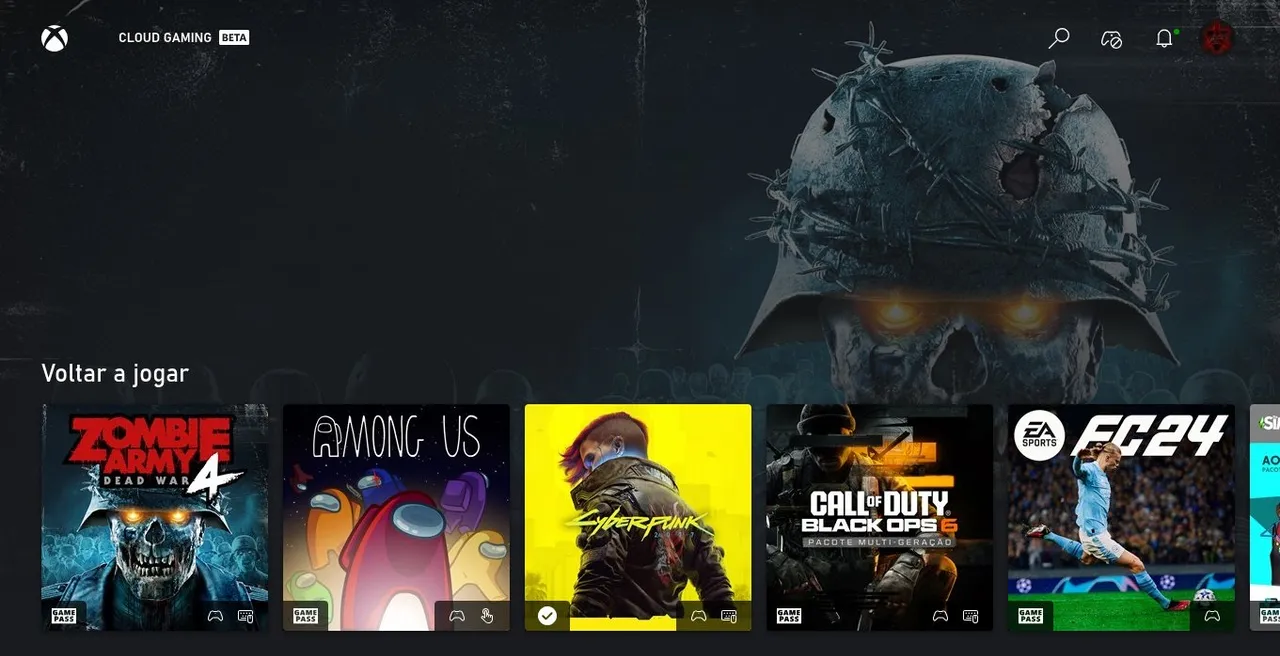The height and width of the screenshot is (656, 1280).
Task: Click the keyboard-mouse icon on Black Ops 6 tile
Action: [x=971, y=616]
